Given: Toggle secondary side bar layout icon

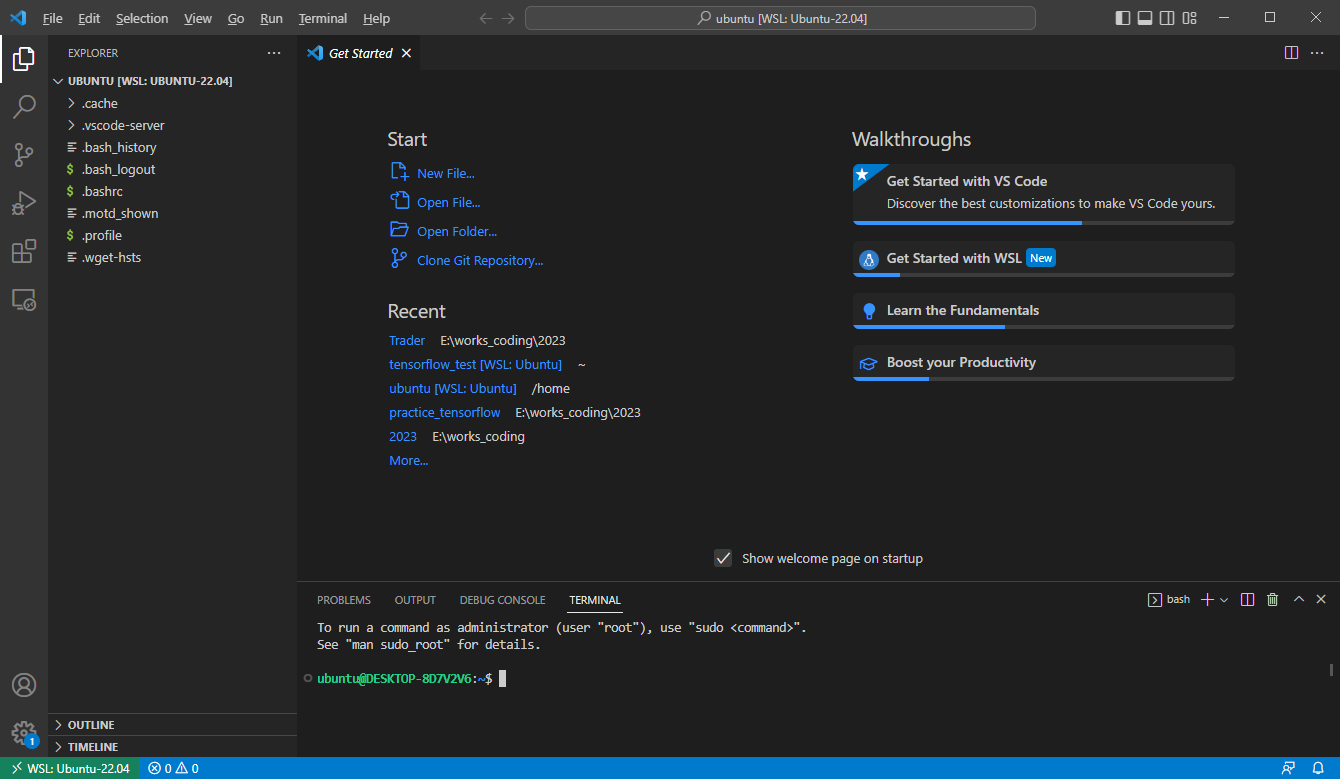Looking at the screenshot, I should click(1167, 18).
